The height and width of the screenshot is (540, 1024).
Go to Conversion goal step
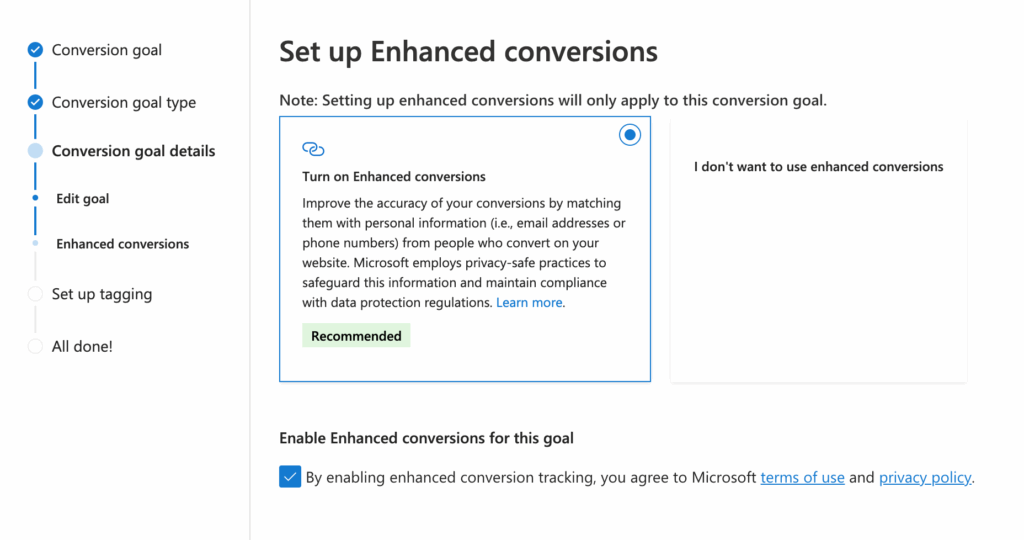[106, 50]
